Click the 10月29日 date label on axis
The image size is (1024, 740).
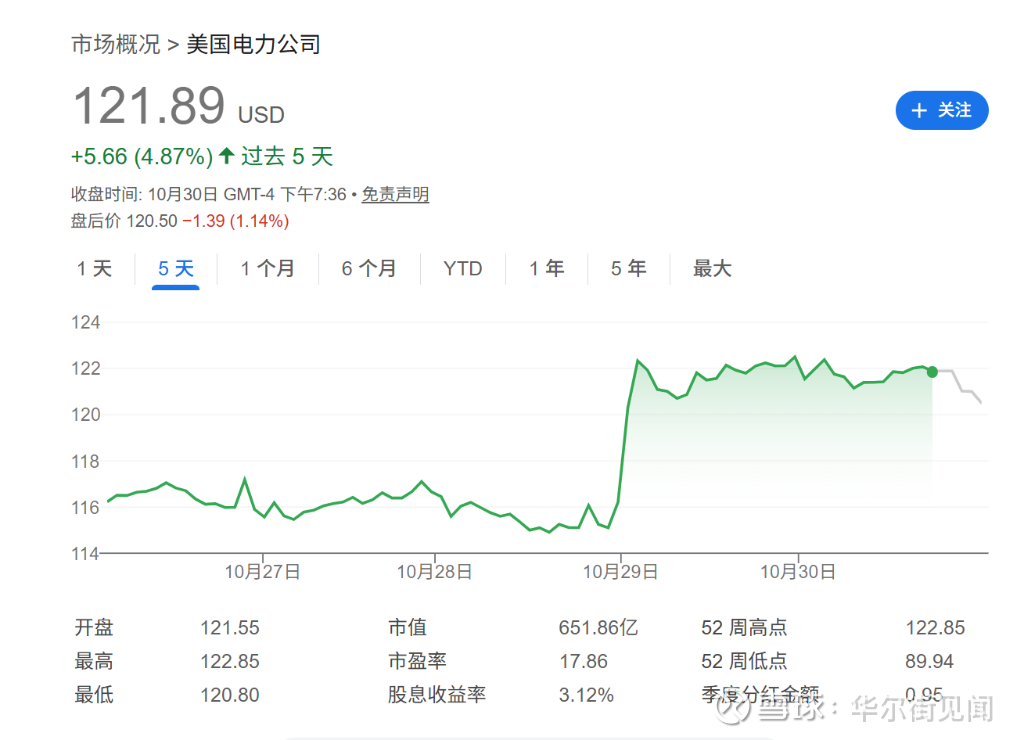pos(620,572)
